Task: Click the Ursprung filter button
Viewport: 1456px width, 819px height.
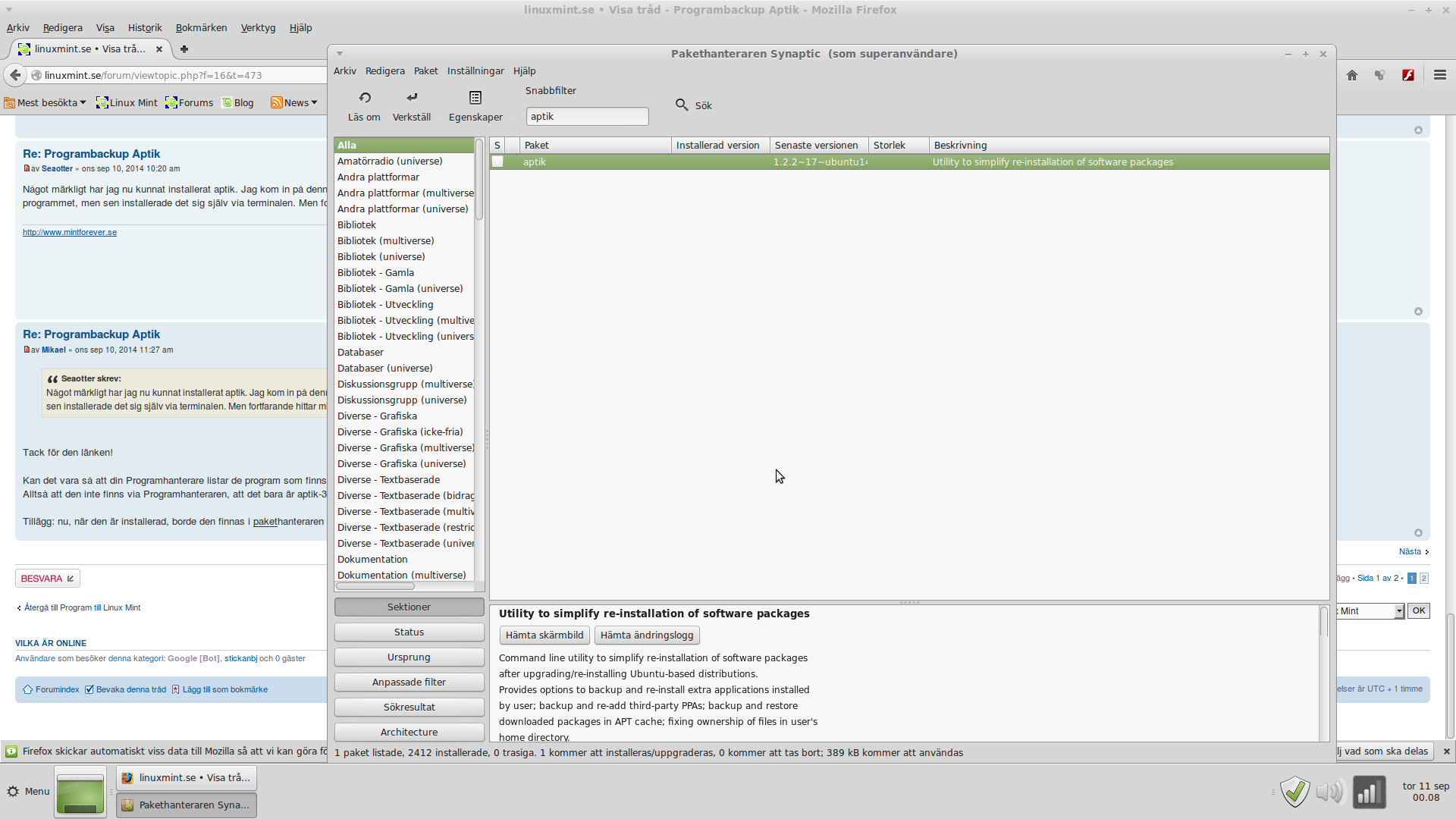Action: pyautogui.click(x=409, y=657)
